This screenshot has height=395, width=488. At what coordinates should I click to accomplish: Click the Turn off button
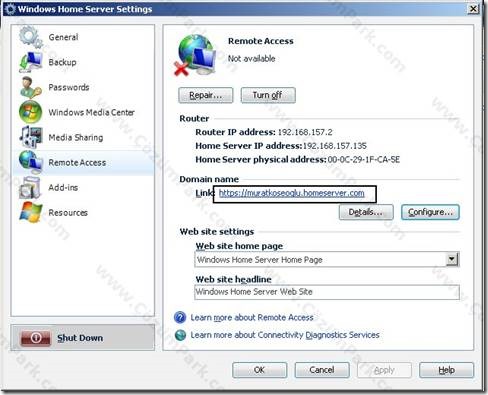268,95
